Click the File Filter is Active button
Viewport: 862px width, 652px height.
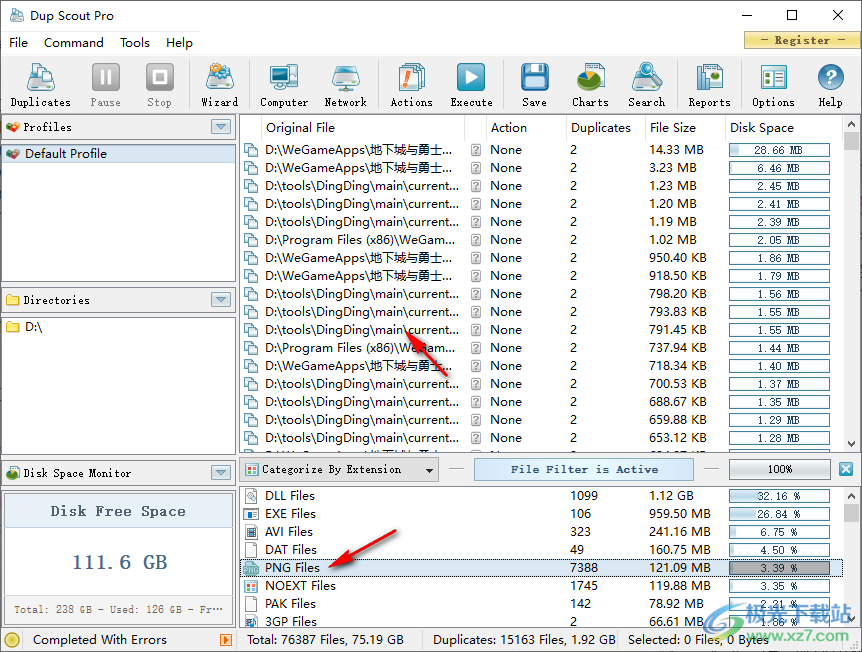584,469
